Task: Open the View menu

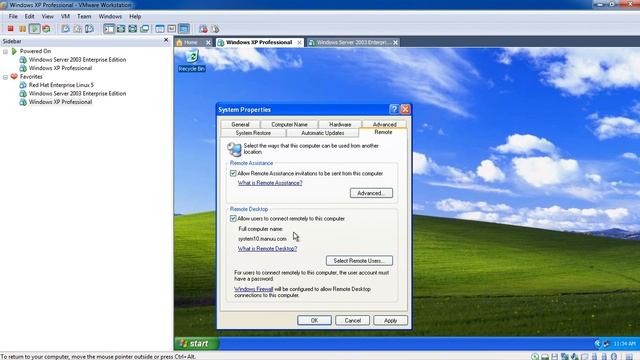Action: coord(48,16)
